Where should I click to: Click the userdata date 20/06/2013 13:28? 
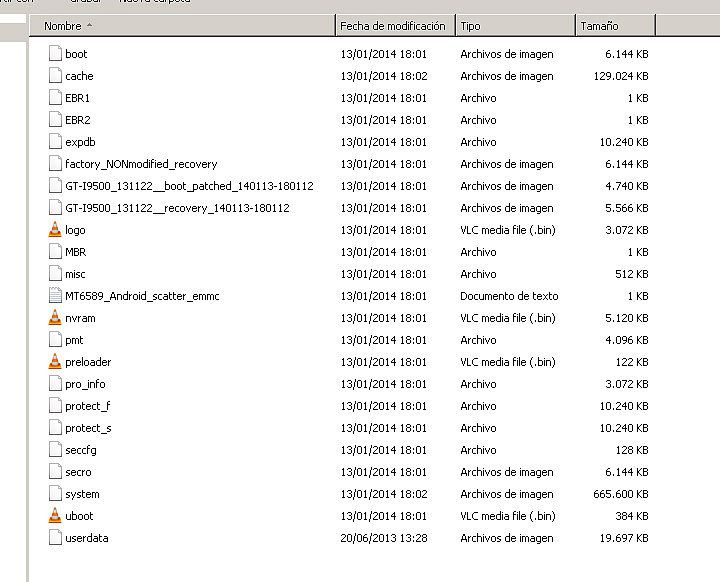coord(384,538)
